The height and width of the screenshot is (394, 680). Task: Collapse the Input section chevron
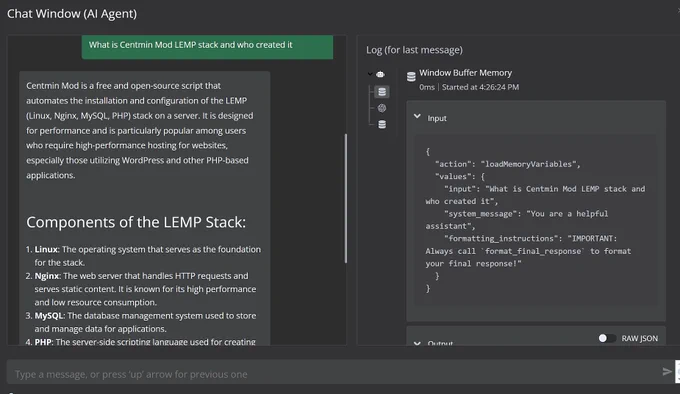tap(417, 116)
